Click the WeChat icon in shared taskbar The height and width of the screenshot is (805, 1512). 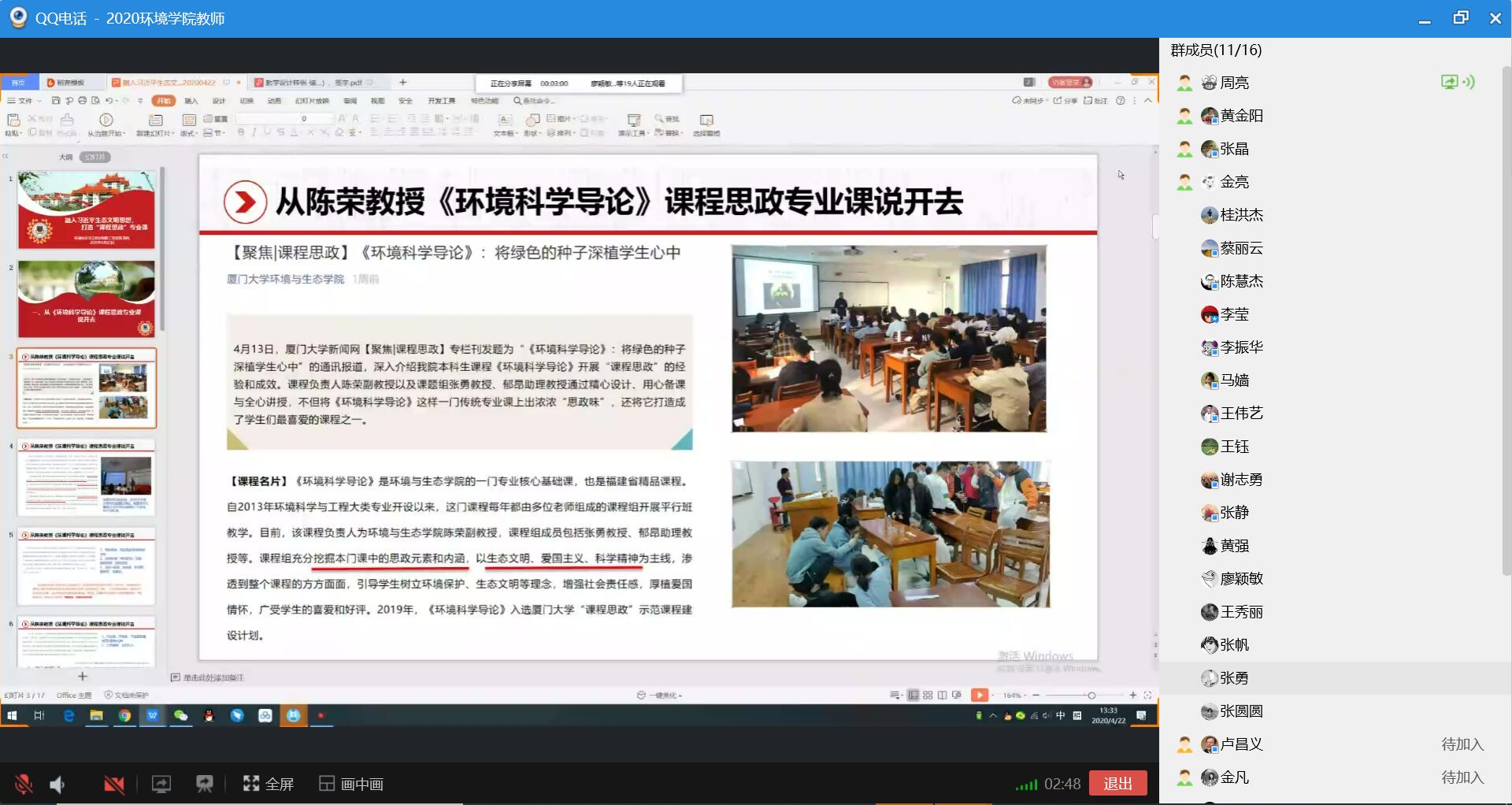pos(181,715)
